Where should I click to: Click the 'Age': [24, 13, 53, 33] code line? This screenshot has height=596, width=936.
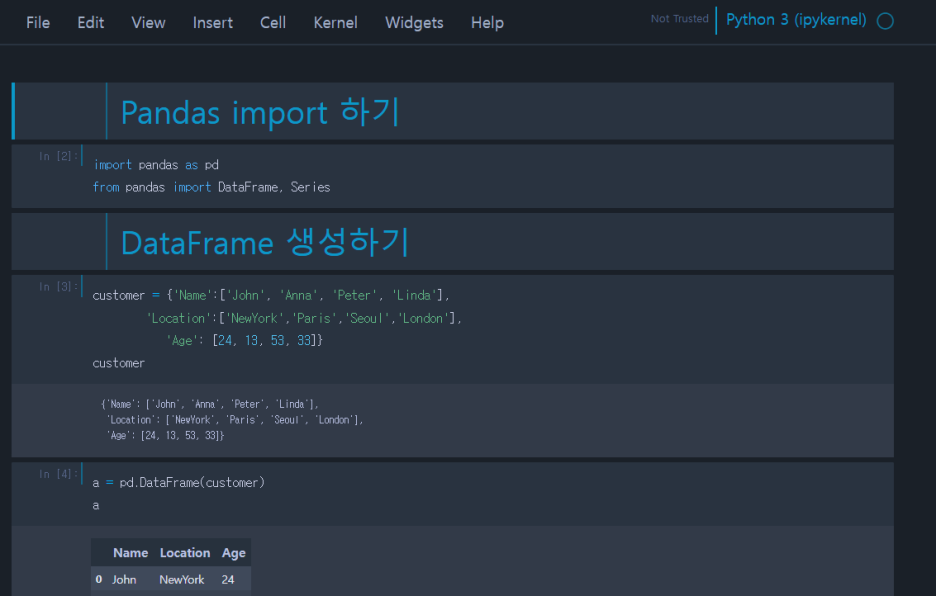click(x=245, y=340)
